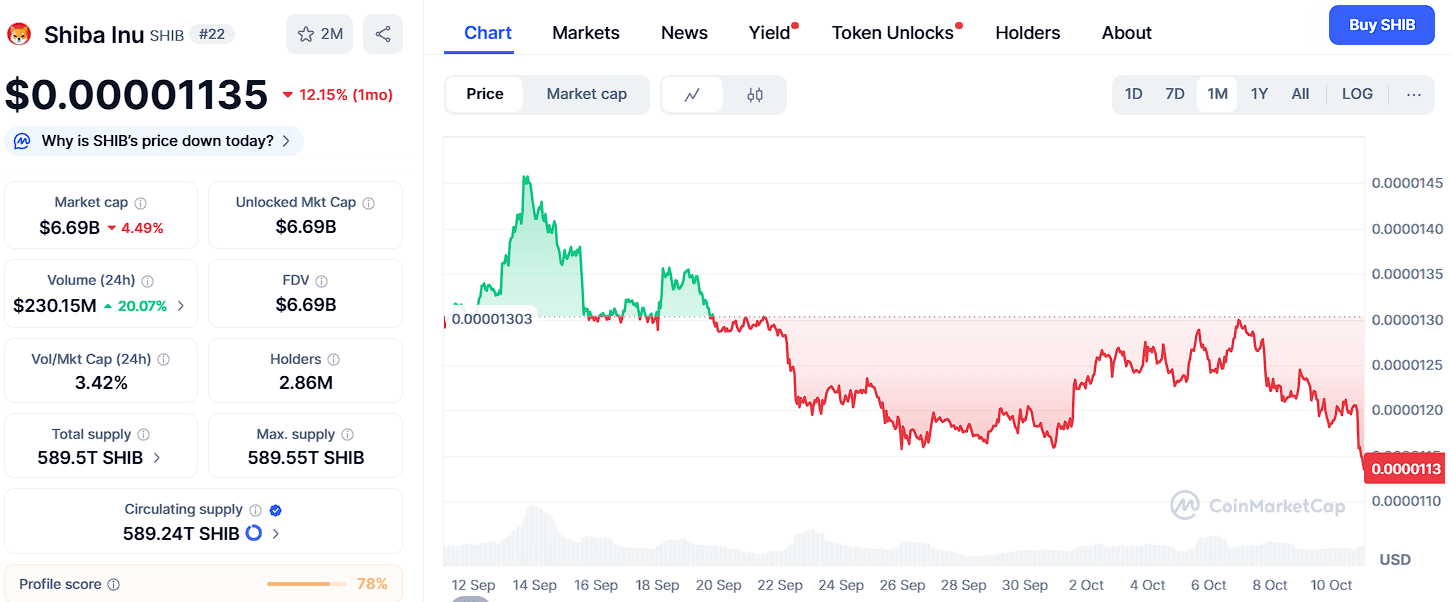
Task: Expand Total supply details chevron
Action: (x=156, y=458)
